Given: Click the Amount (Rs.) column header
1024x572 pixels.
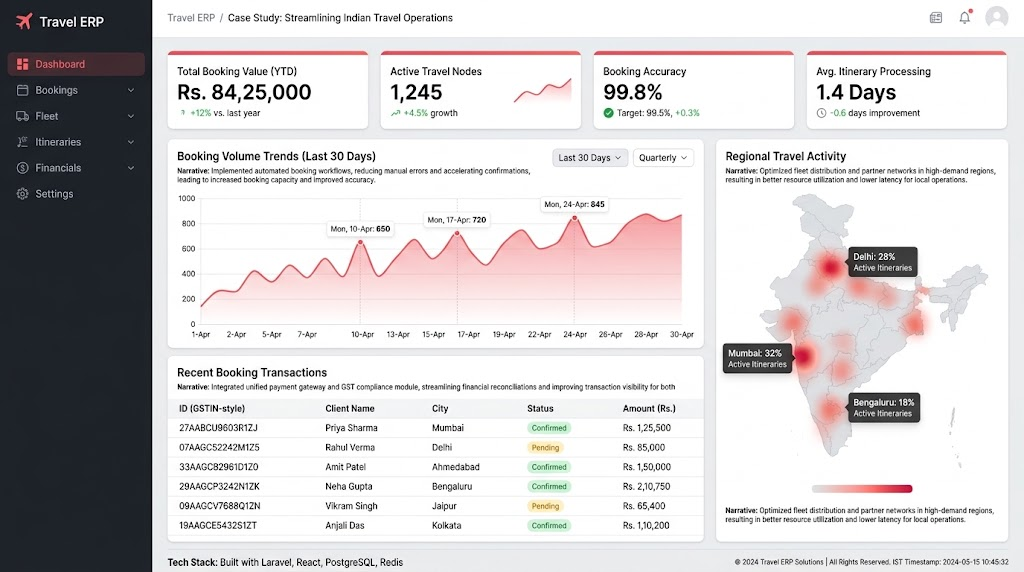Looking at the screenshot, I should (x=649, y=408).
